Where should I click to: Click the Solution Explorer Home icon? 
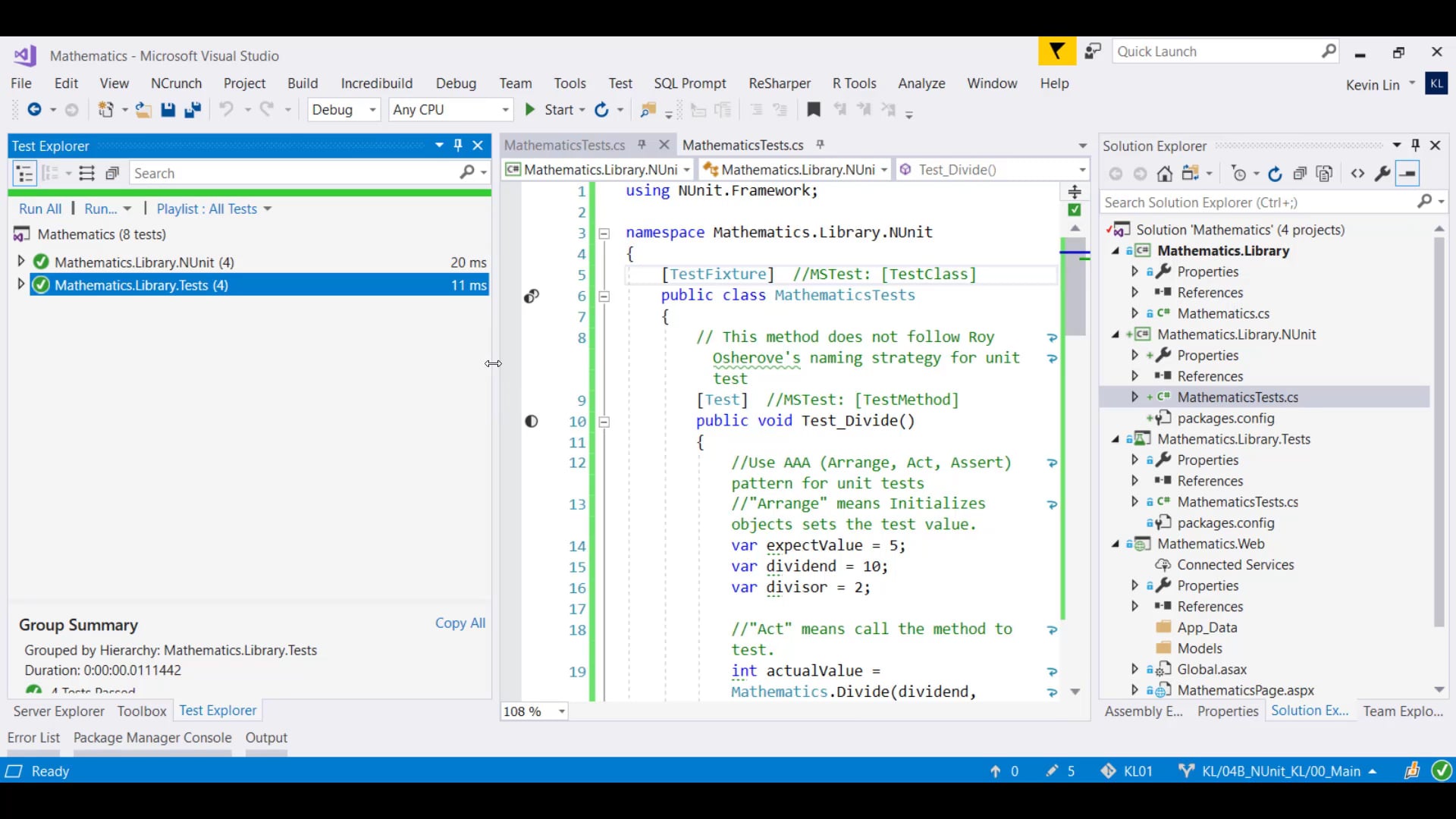click(1165, 174)
